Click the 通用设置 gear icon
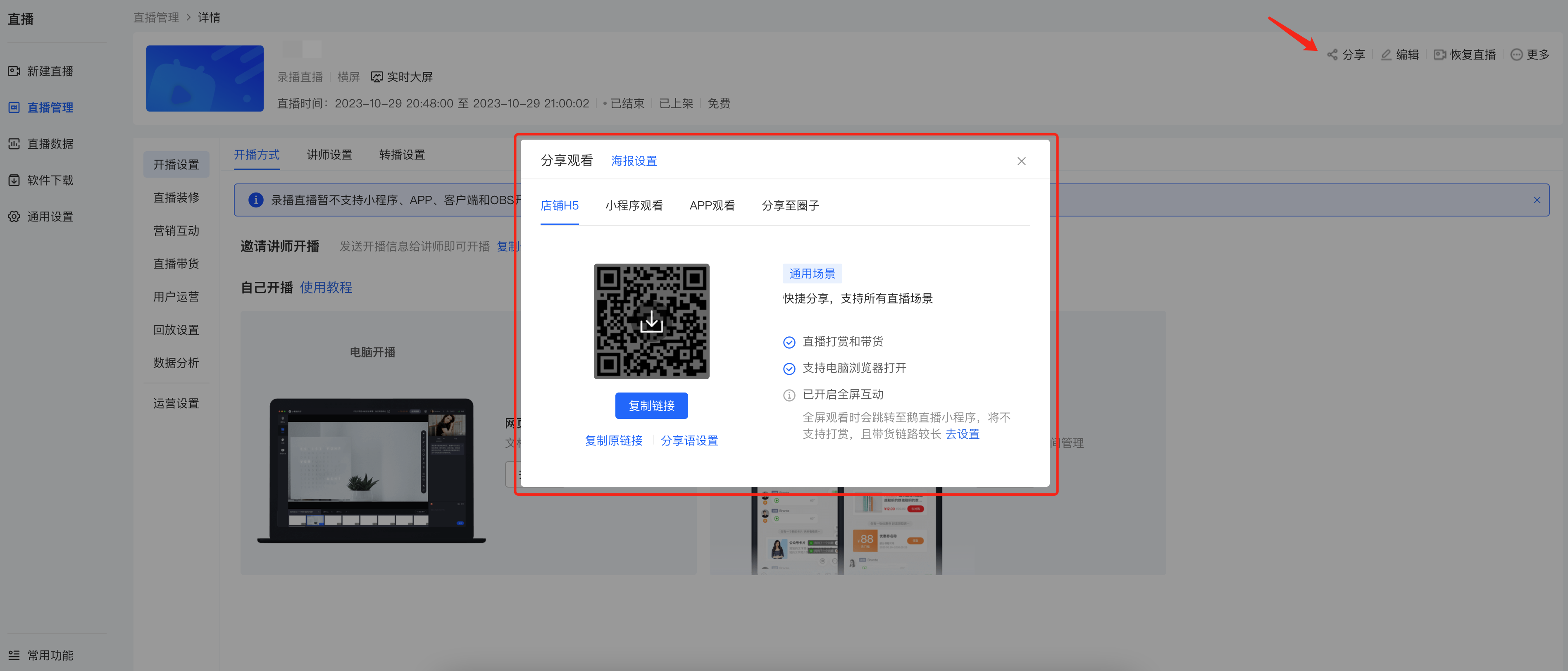Viewport: 1568px width, 671px height. coord(14,217)
